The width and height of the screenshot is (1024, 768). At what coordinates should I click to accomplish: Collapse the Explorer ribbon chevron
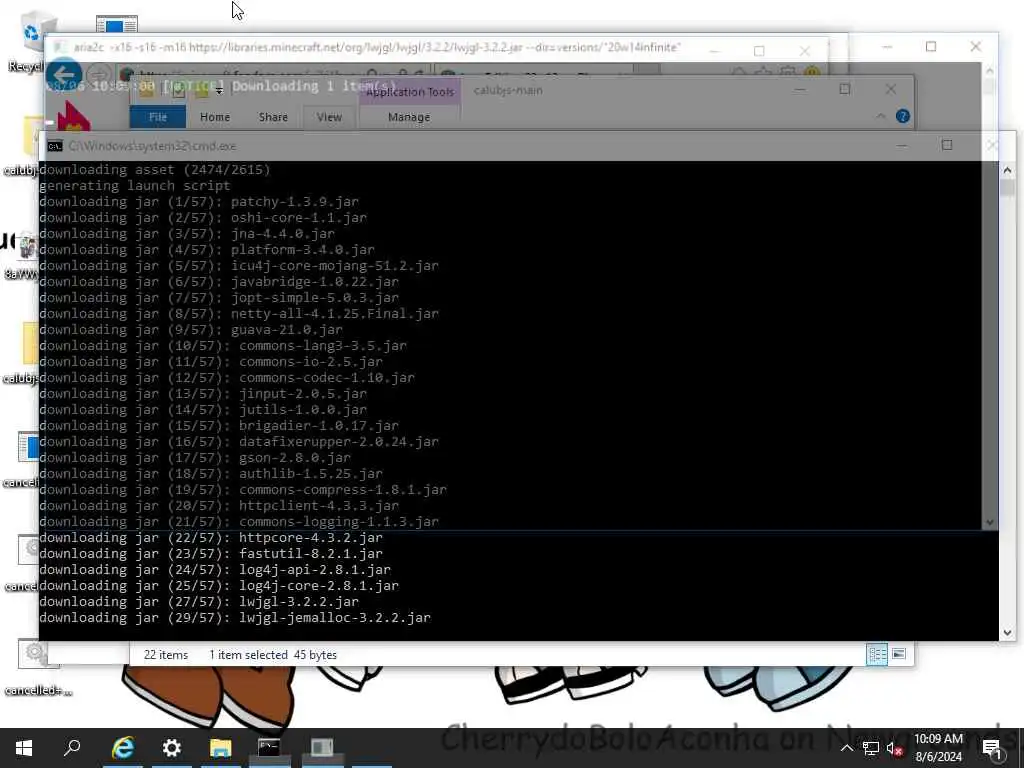[881, 116]
